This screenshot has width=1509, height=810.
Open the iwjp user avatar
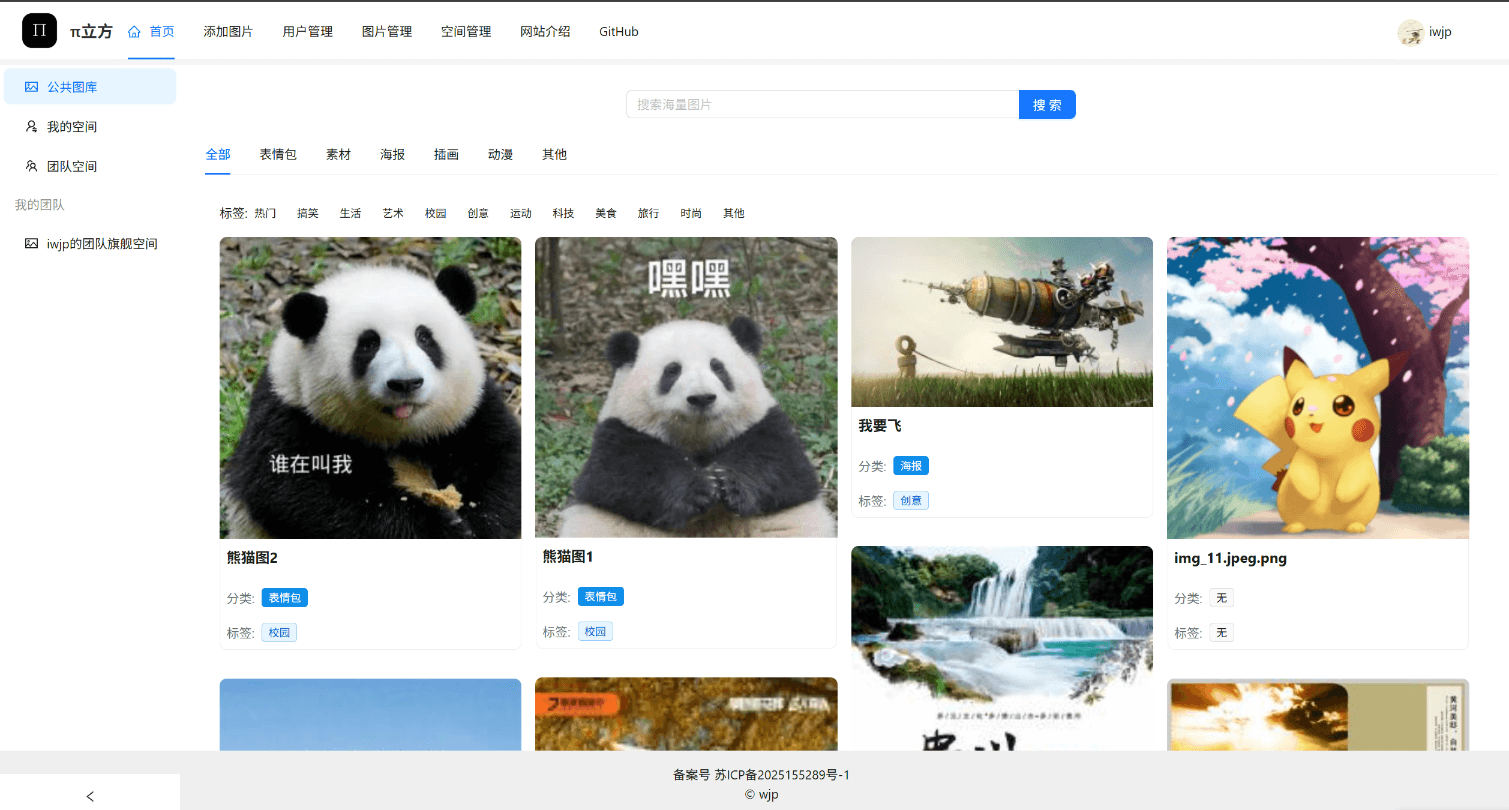point(1410,32)
